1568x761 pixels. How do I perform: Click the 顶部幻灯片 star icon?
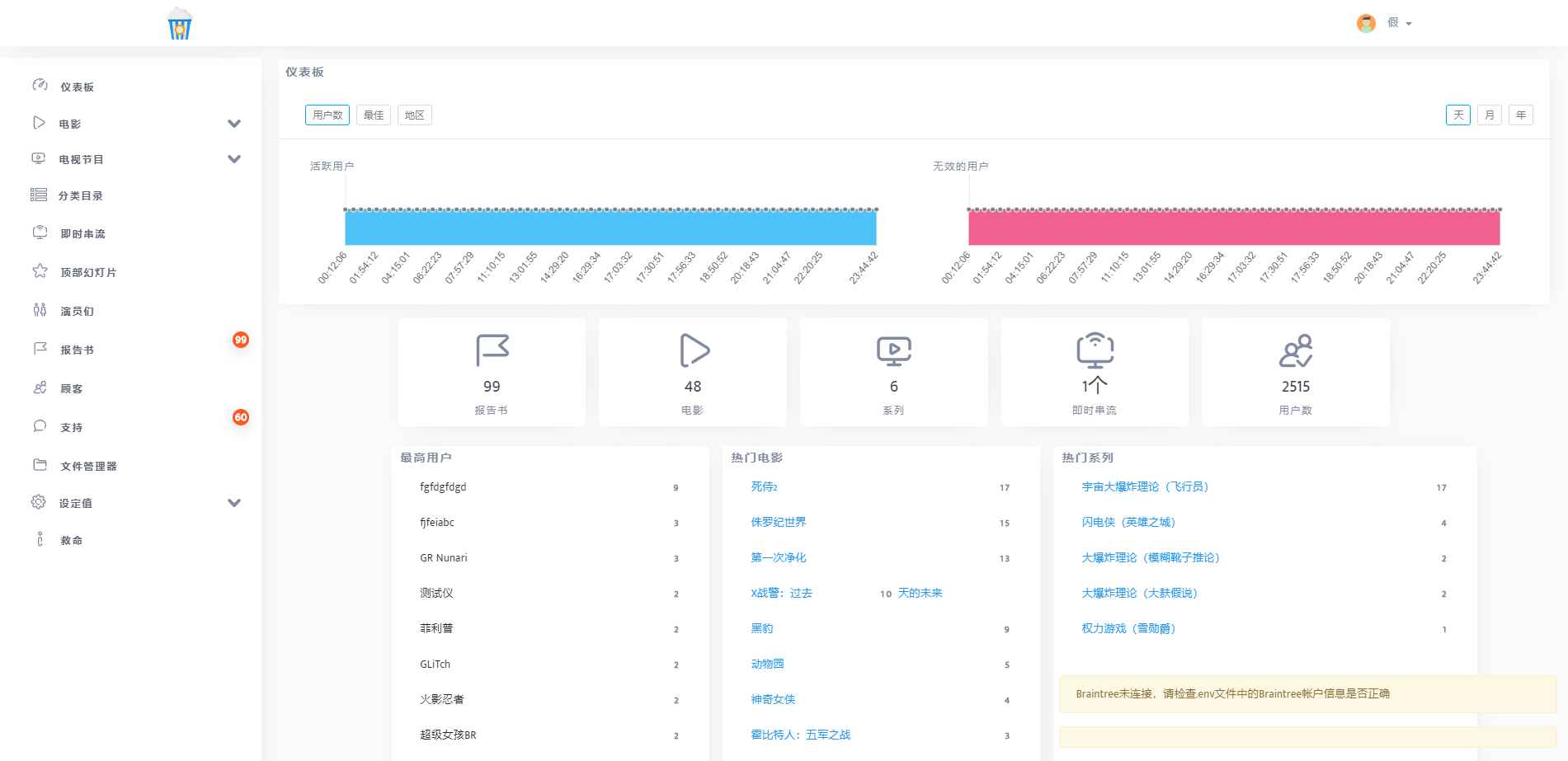(40, 271)
